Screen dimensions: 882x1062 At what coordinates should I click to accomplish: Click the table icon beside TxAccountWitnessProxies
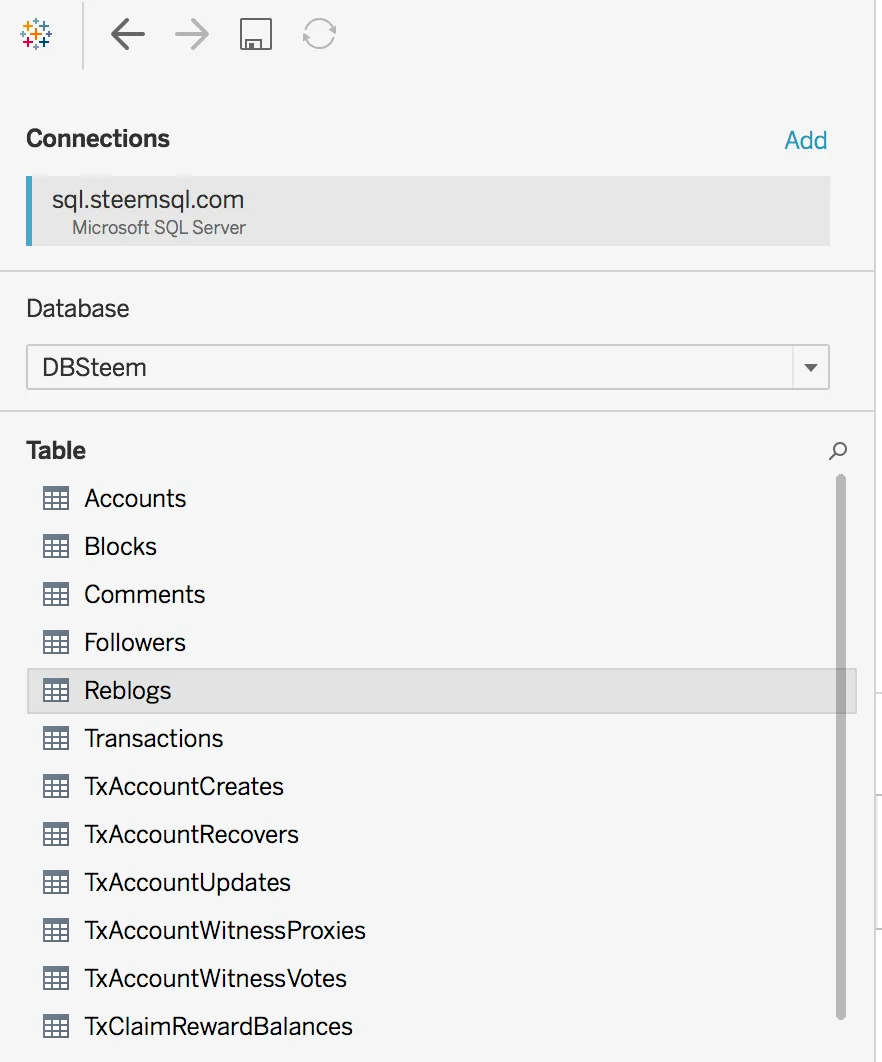click(x=56, y=931)
